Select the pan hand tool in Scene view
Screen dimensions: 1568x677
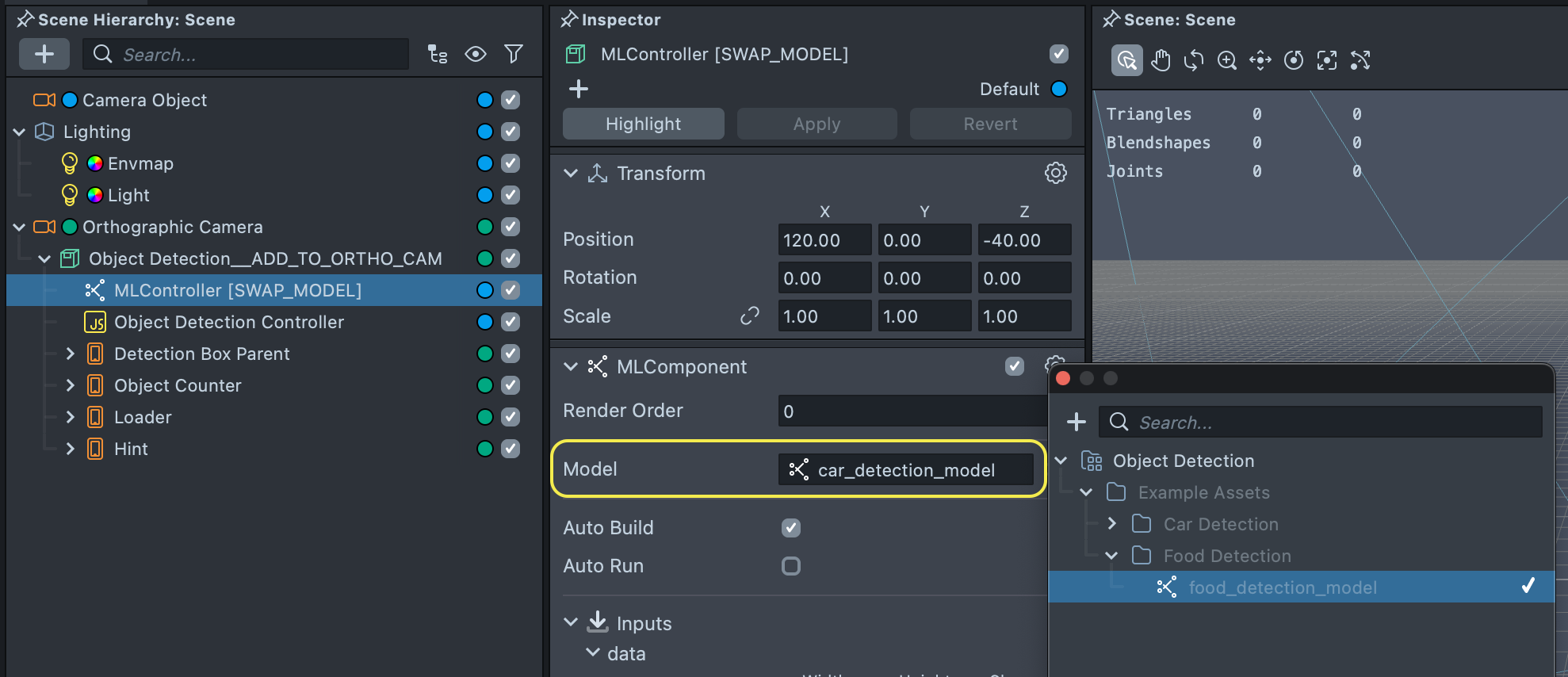tap(1161, 60)
